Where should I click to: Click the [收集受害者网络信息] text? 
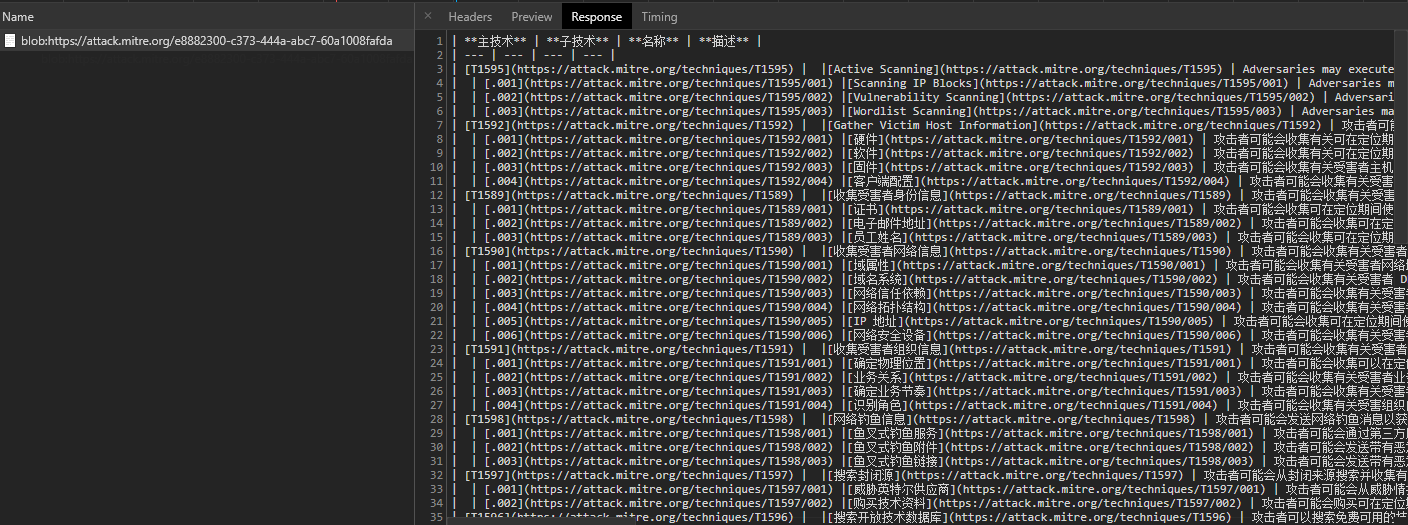(886, 251)
